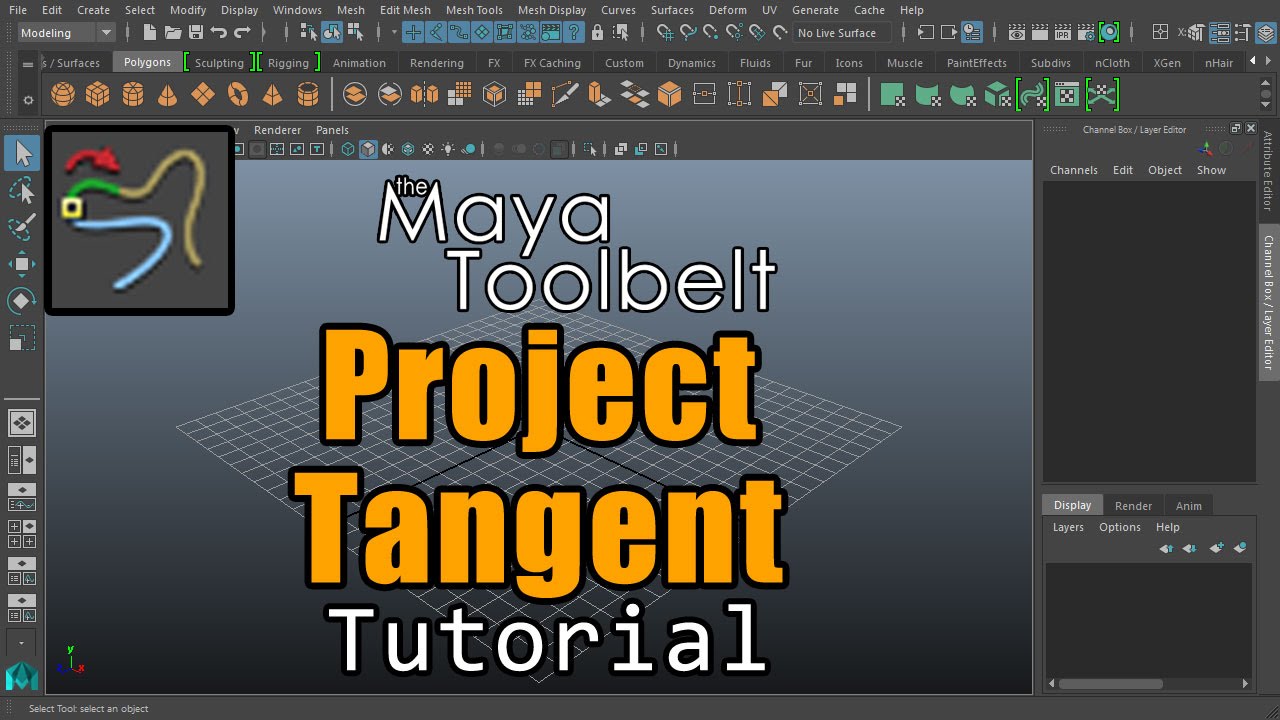Open the Edit Mesh menu
Viewport: 1280px width, 720px height.
[x=405, y=10]
